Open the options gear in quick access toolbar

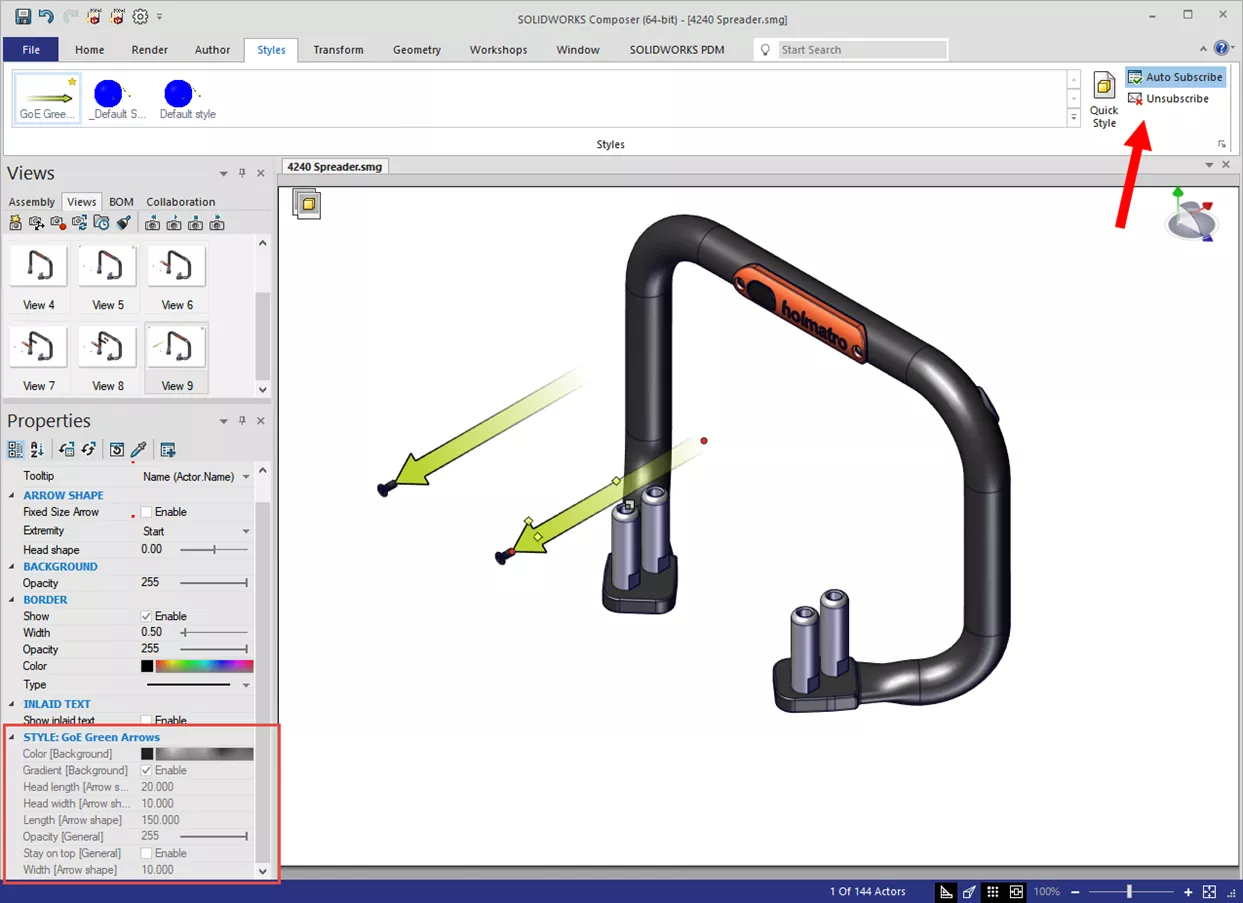[x=141, y=16]
